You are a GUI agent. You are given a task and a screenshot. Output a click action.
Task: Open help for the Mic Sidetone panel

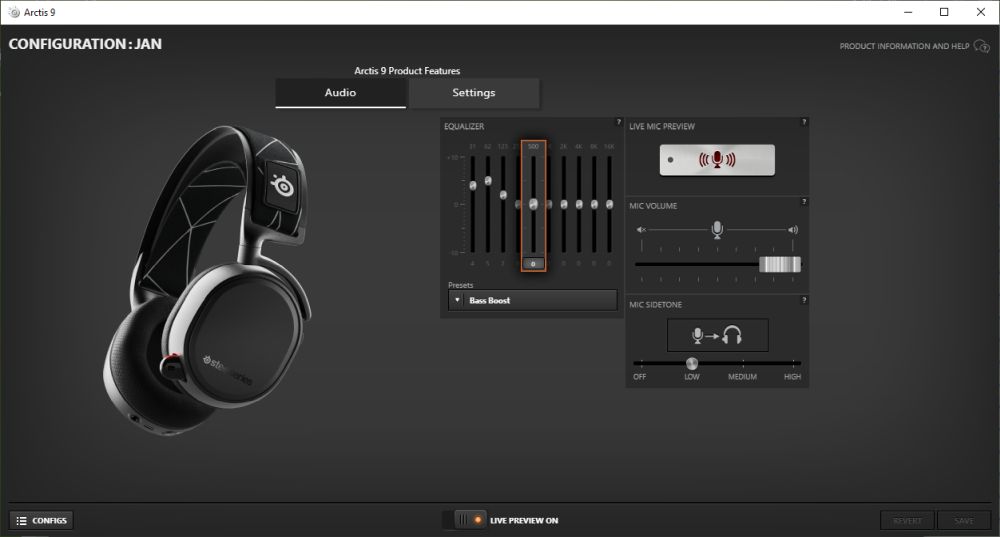point(804,300)
